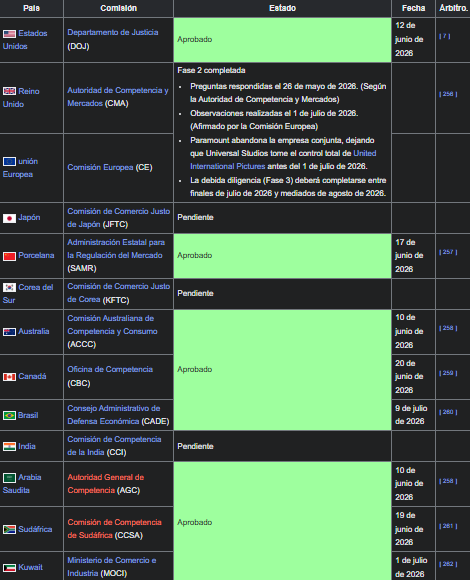Click the South Korea flag icon
Image resolution: width=470 pixels, height=580 pixels.
9,287
